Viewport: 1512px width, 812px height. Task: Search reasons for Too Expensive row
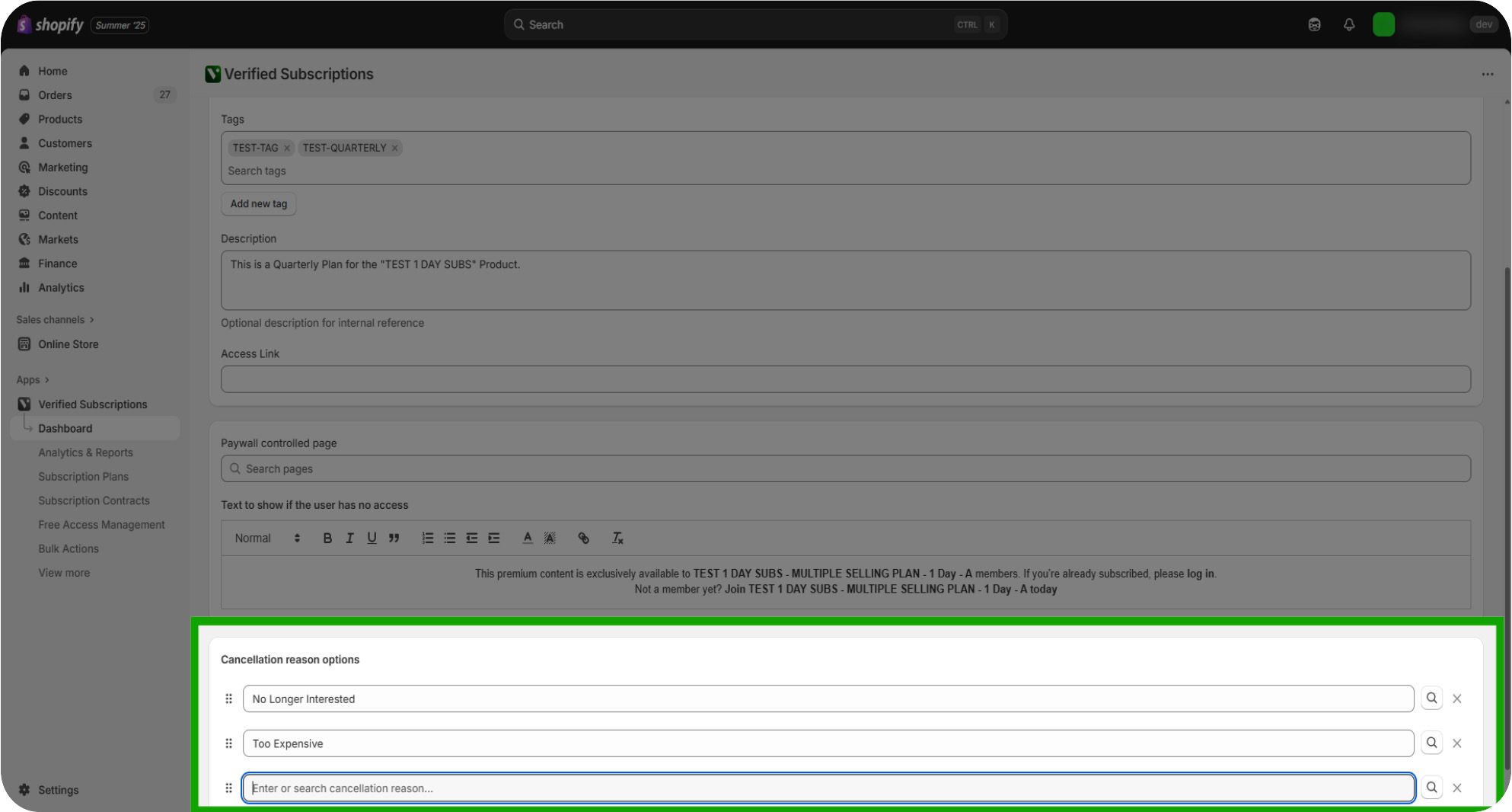tap(1431, 743)
